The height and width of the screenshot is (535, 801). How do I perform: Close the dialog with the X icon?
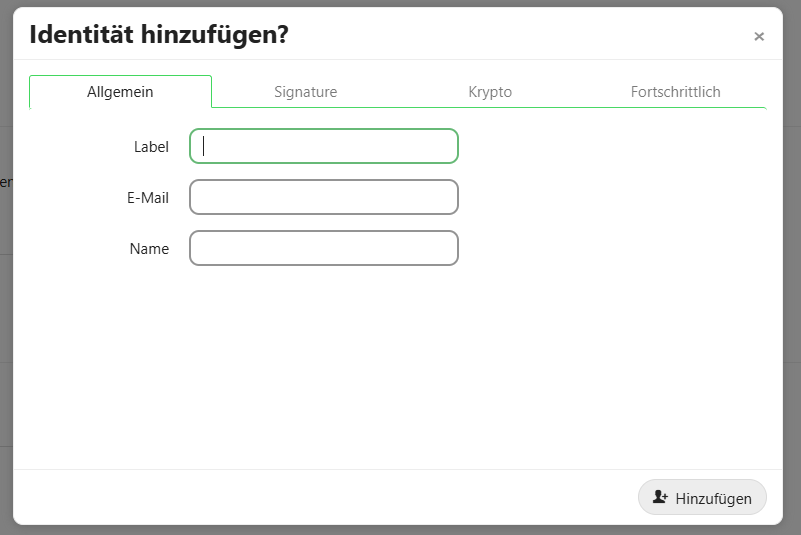(759, 37)
